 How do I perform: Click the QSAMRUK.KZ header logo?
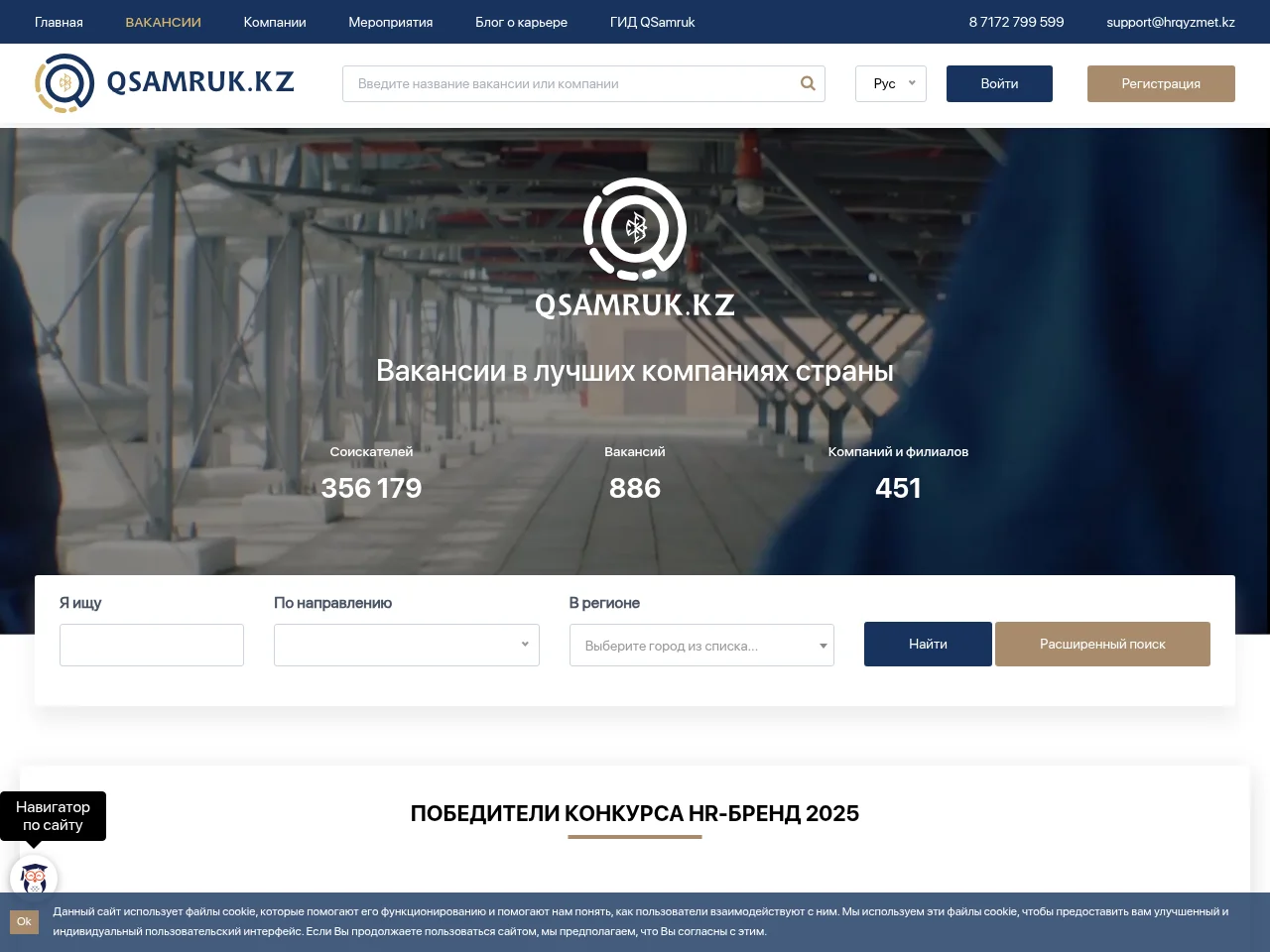pos(165,82)
